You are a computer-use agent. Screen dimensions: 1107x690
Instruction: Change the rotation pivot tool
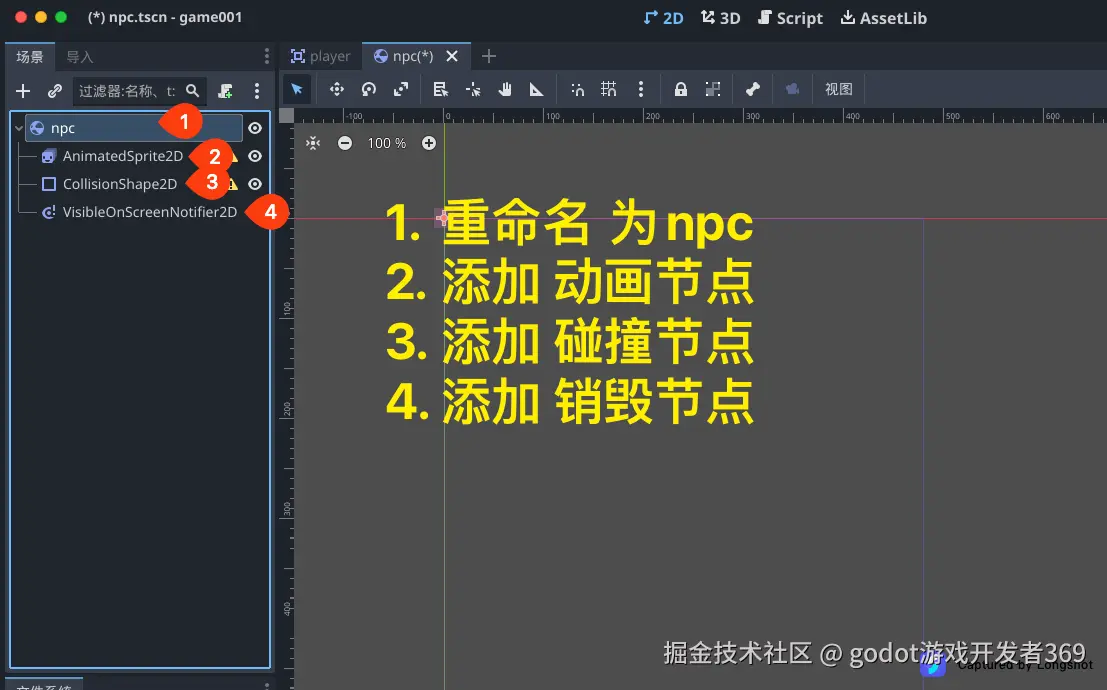pyautogui.click(x=473, y=89)
